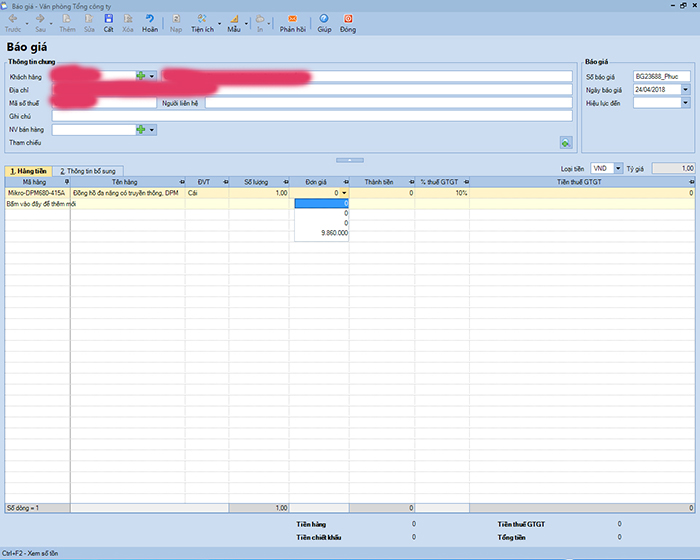The height and width of the screenshot is (560, 700).
Task: Toggle Đơn giá price list dropdown
Action: coord(344,193)
